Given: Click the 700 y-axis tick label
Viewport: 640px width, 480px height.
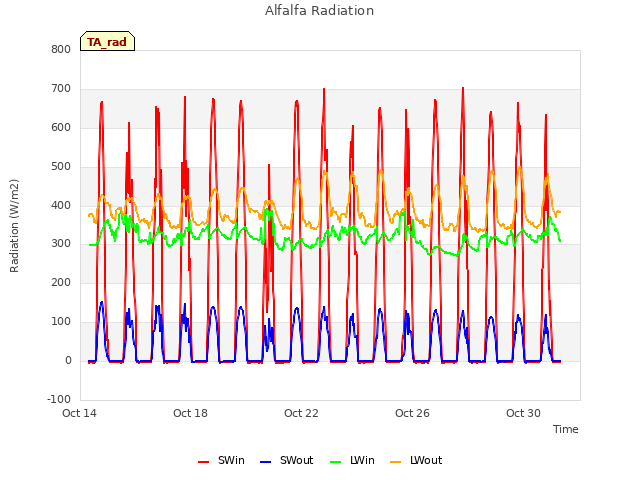Looking at the screenshot, I should tap(61, 89).
